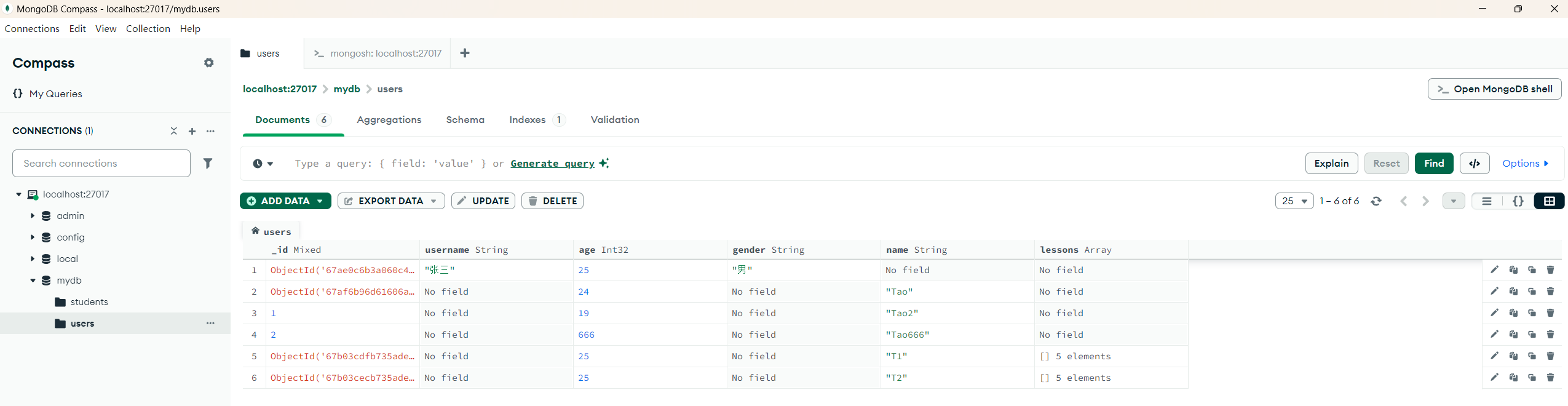
Task: Delete the Tao666 document row
Action: point(1550,334)
